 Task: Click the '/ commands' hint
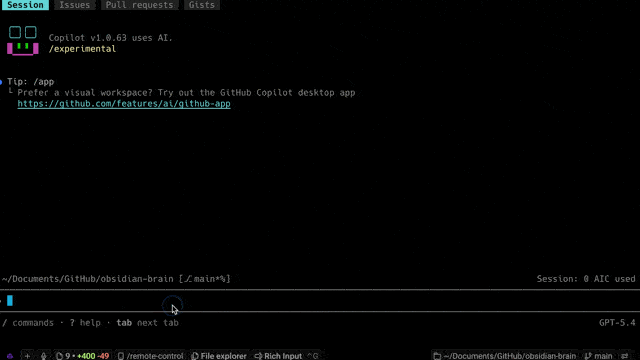point(28,323)
